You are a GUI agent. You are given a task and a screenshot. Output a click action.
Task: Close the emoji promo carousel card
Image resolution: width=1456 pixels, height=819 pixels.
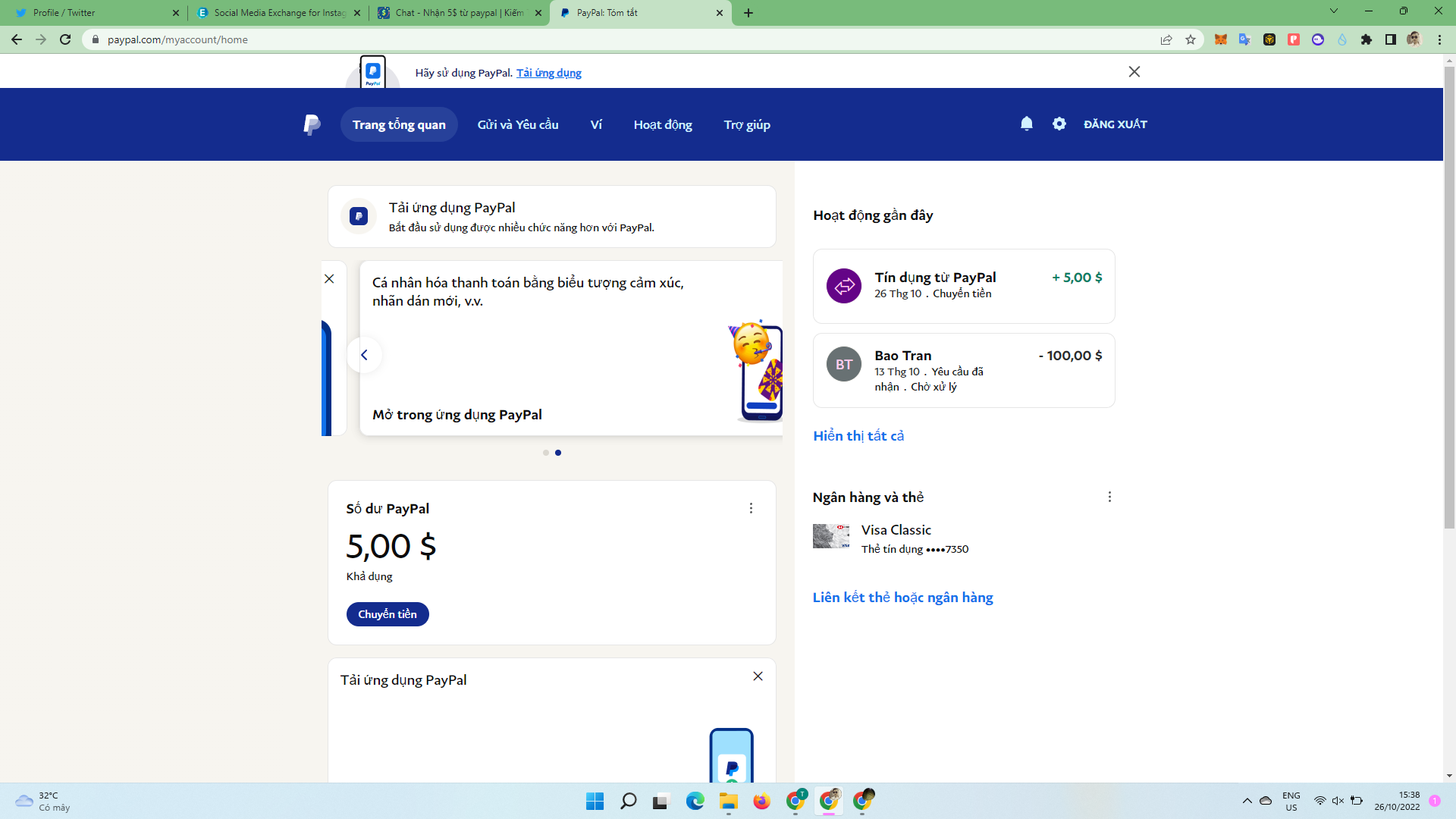coord(329,278)
